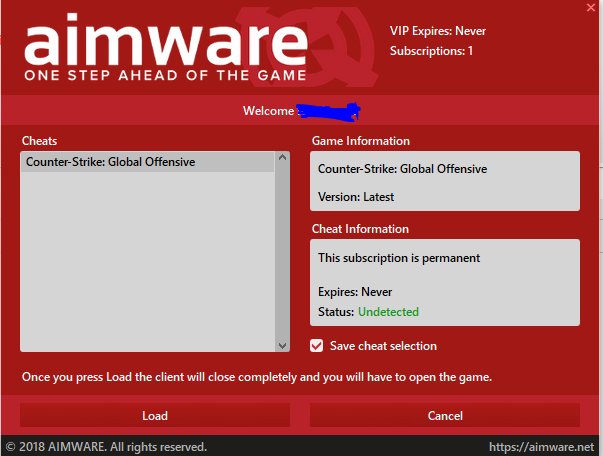
Task: Click the Cheats list scroll up arrow
Action: (282, 157)
